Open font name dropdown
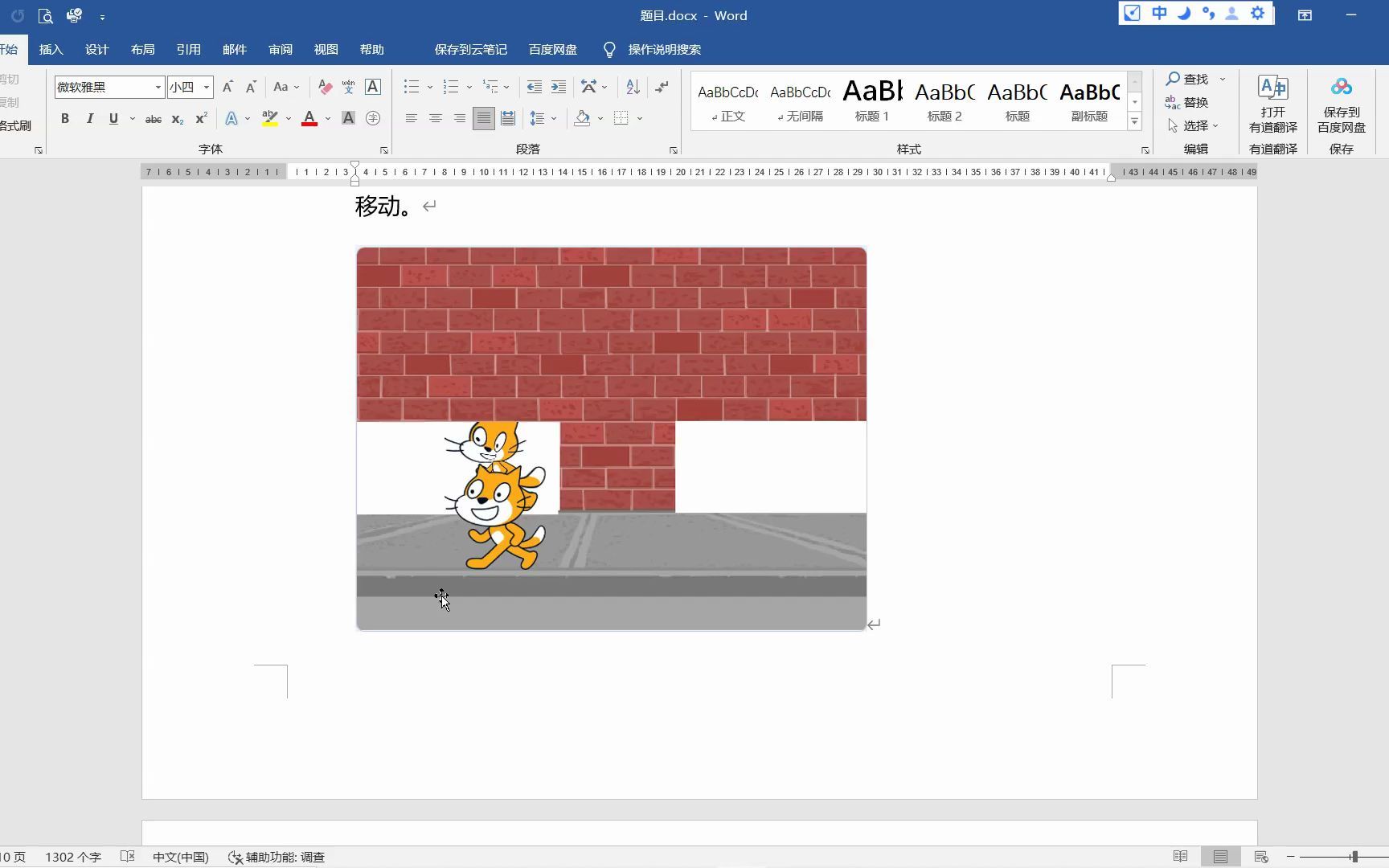1389x868 pixels. [158, 87]
